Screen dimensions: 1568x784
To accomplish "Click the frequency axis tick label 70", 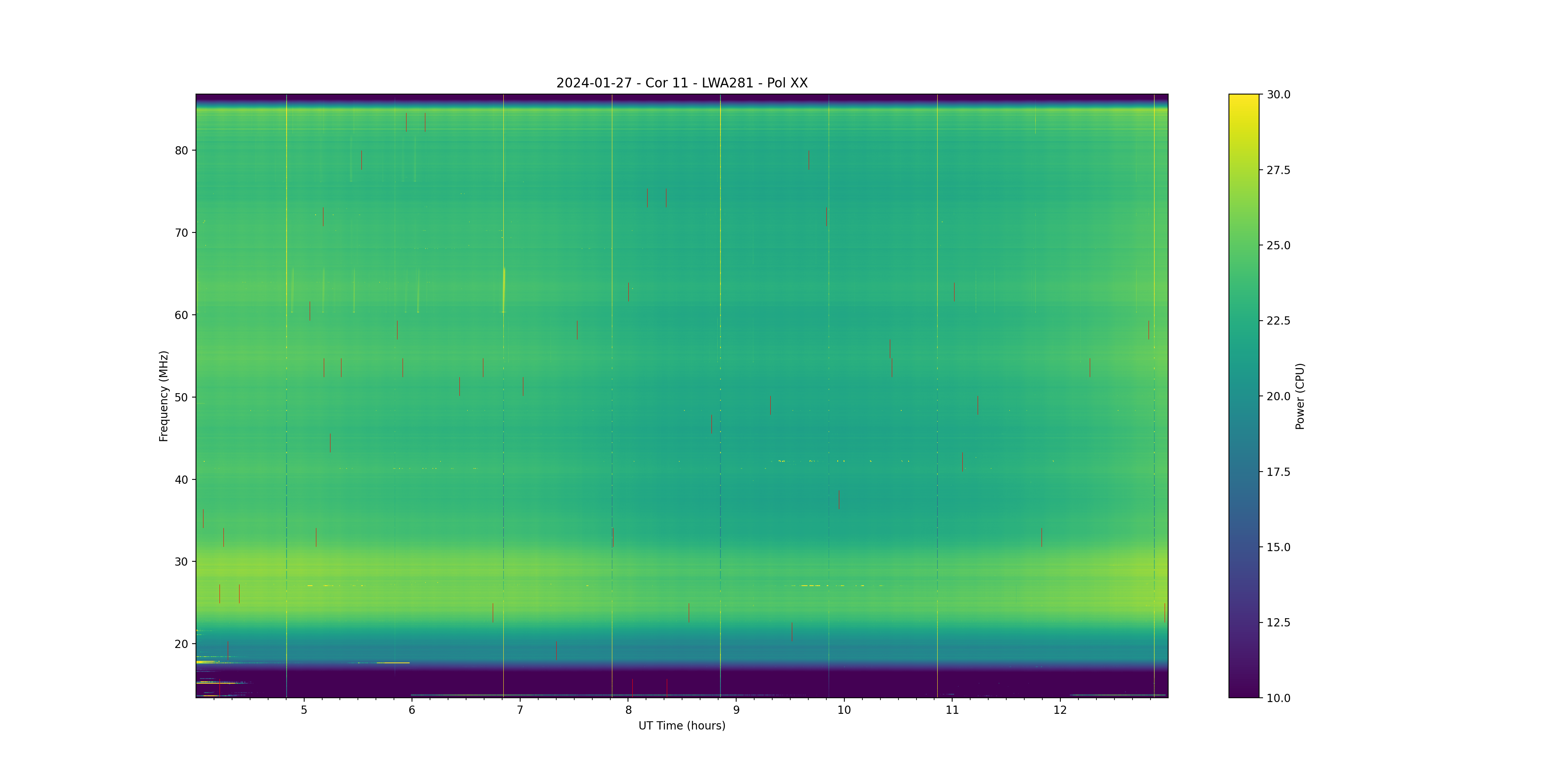I will click(181, 232).
